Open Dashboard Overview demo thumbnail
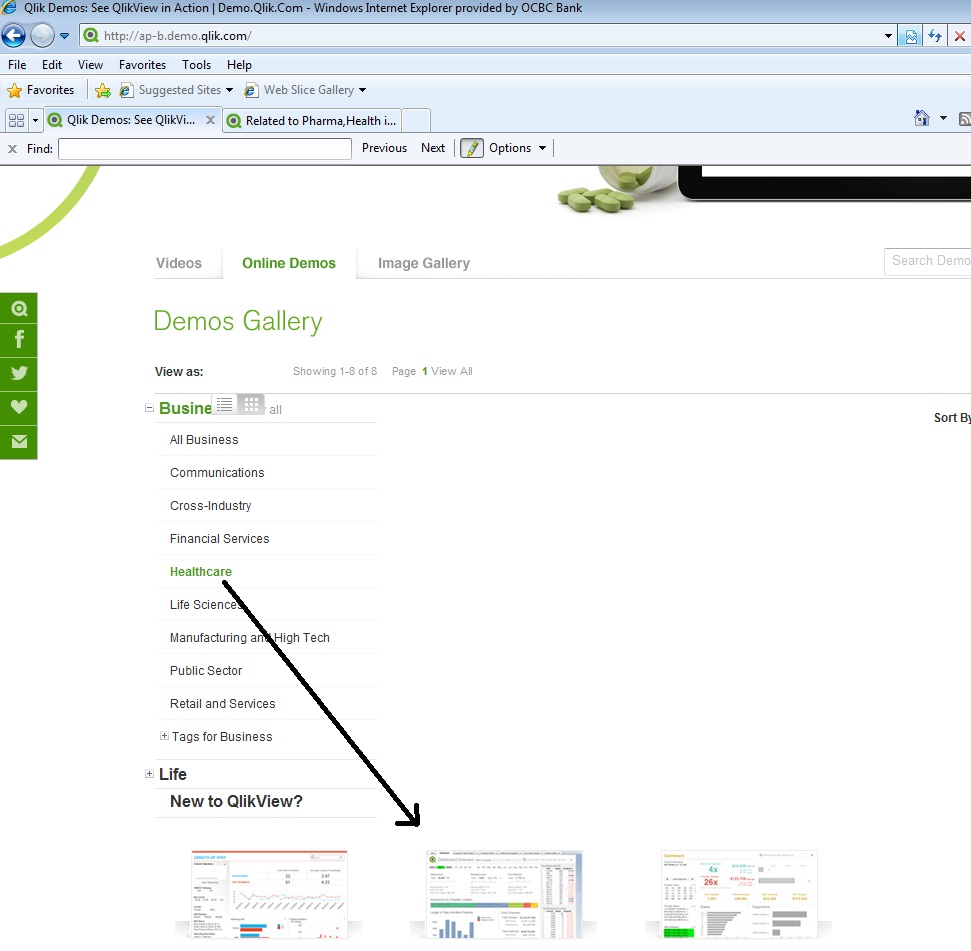971x951 pixels. tap(503, 895)
